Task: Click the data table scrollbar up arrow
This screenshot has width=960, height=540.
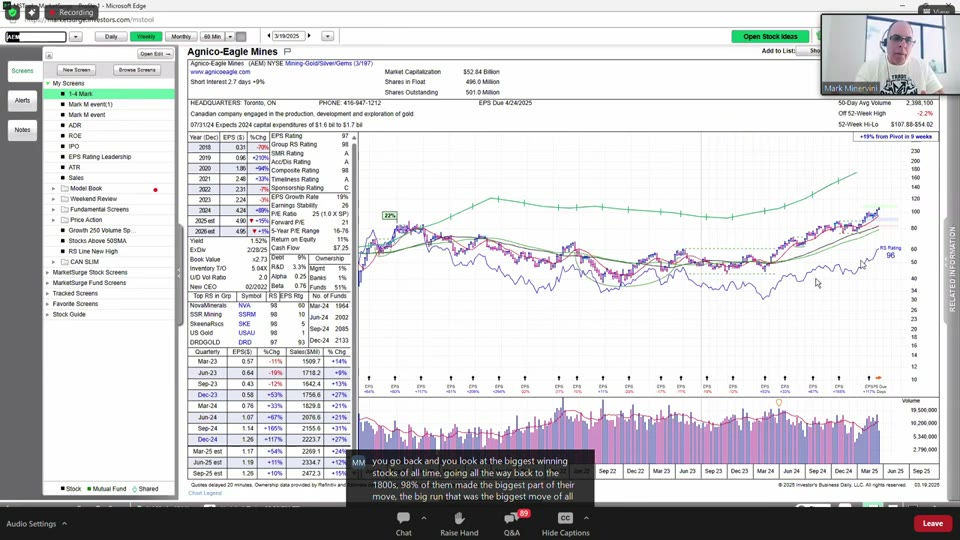Action: point(354,138)
